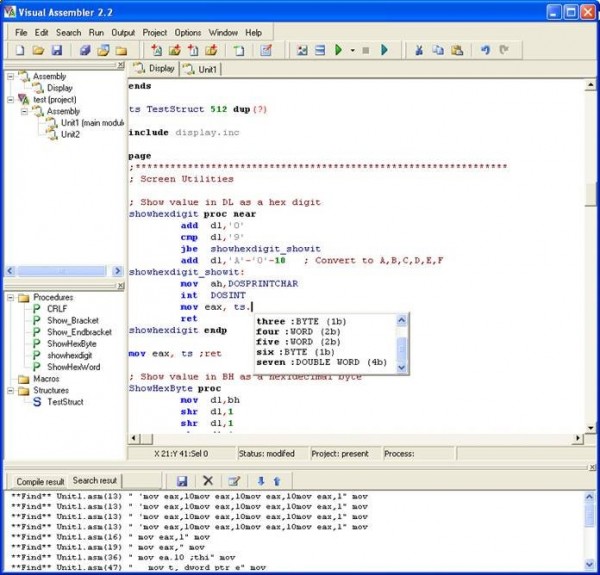Click the Paste toolbar icon
600x575 pixels.
(x=456, y=50)
